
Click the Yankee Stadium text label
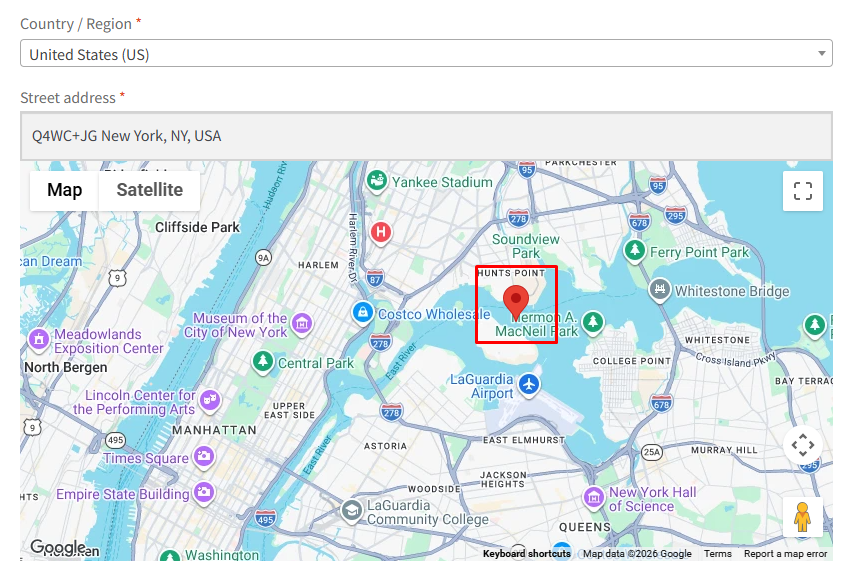coord(442,182)
